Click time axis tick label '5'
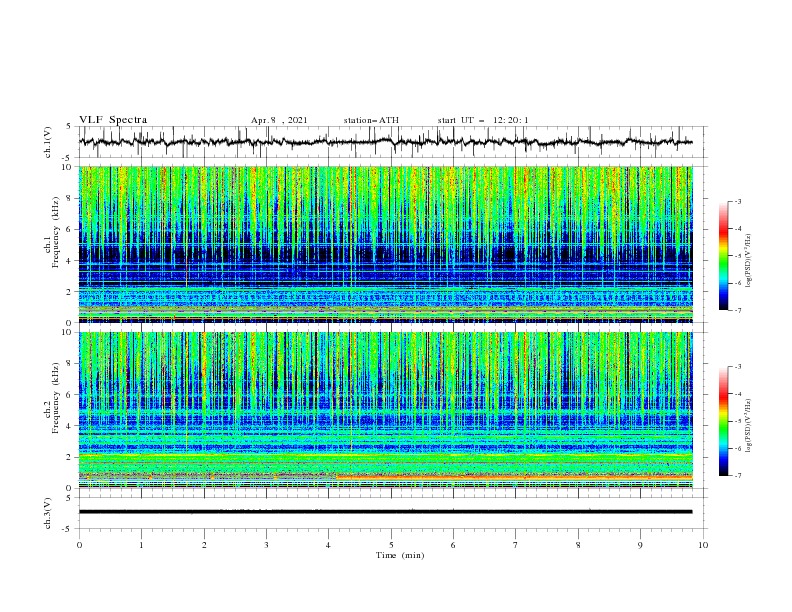 391,545
